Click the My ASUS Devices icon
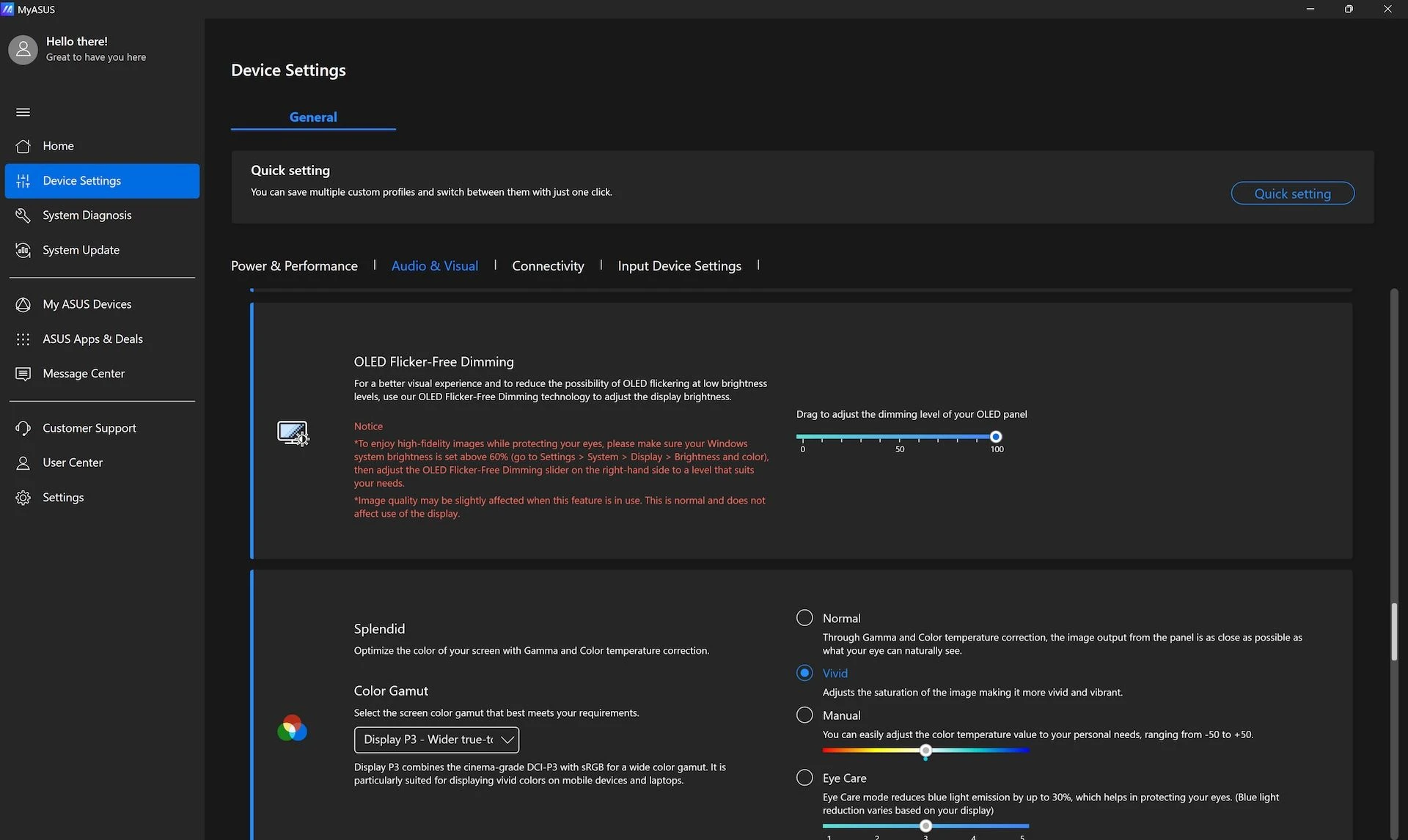 [x=23, y=304]
